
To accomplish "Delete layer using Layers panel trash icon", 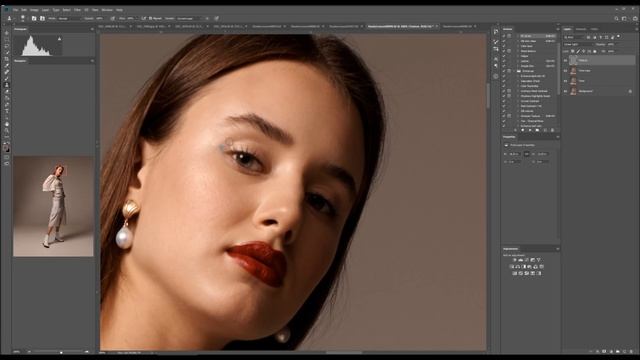I will click(631, 351).
